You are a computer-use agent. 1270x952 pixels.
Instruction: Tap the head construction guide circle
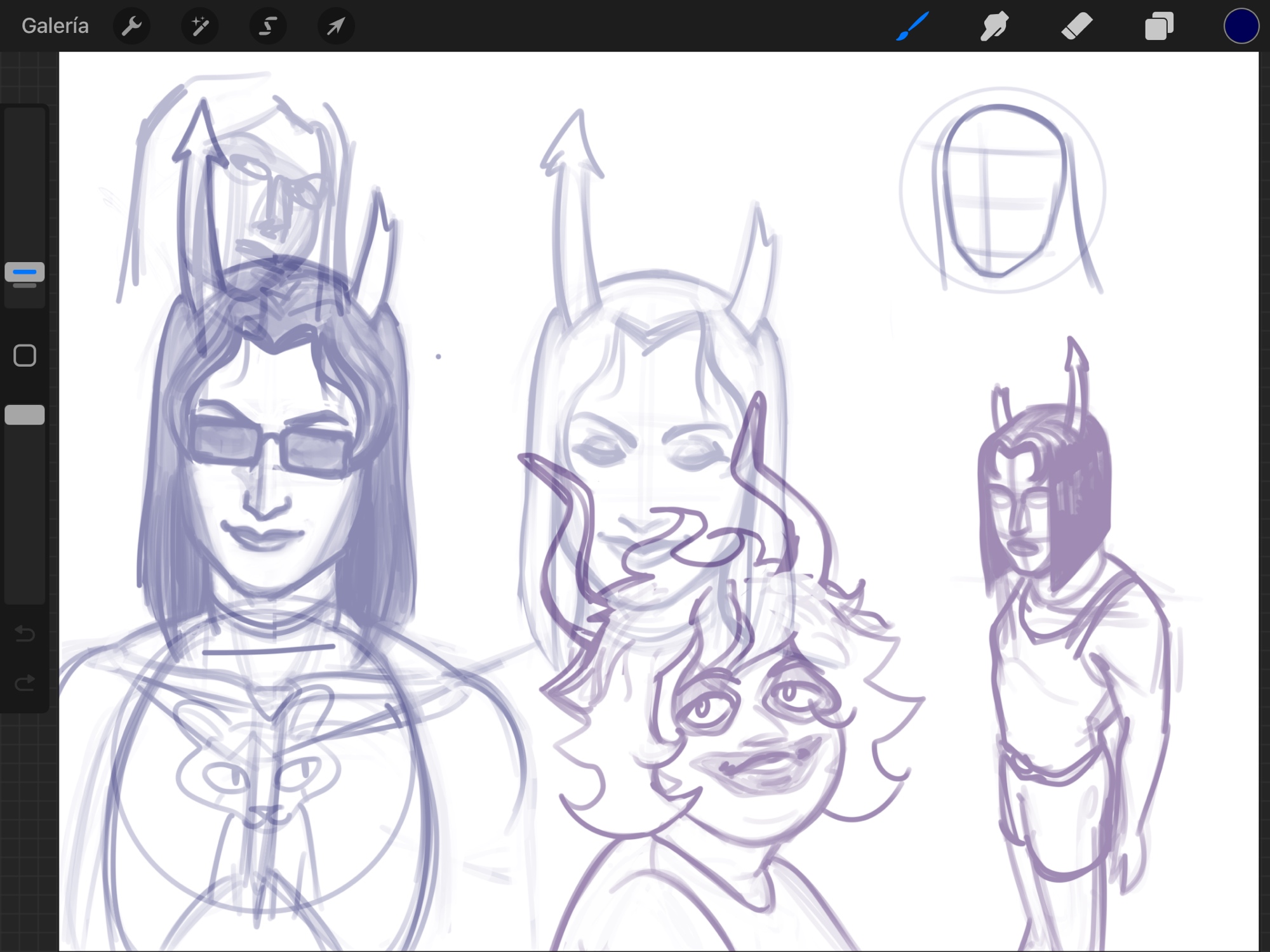click(1003, 190)
